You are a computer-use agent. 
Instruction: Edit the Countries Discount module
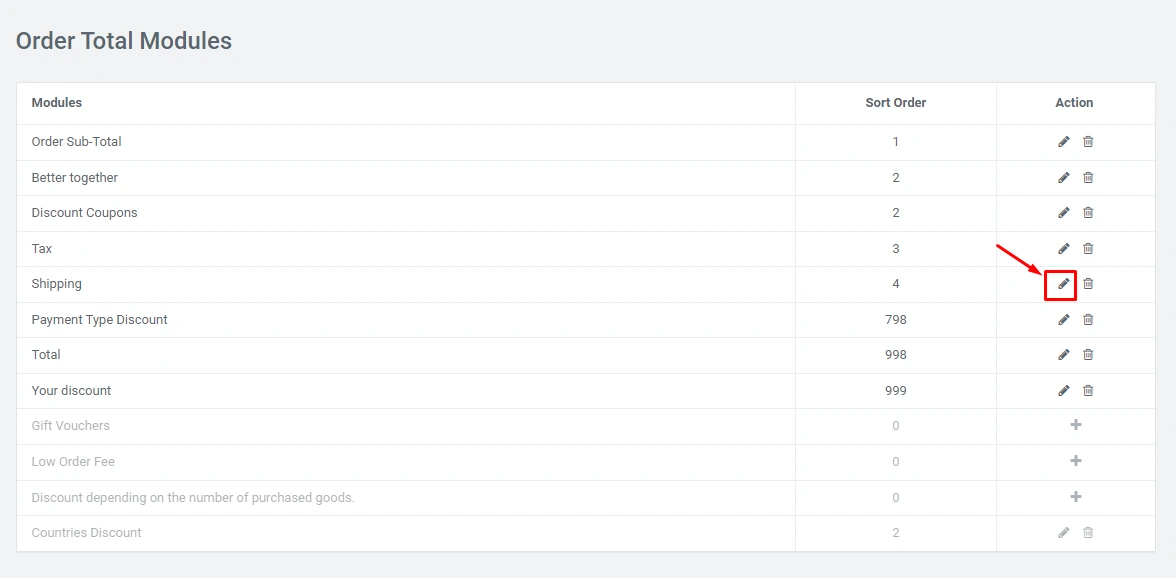1063,533
